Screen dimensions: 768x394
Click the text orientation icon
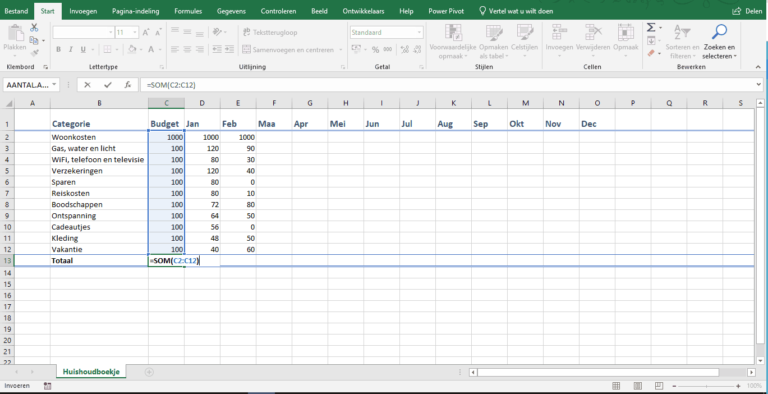pos(217,32)
